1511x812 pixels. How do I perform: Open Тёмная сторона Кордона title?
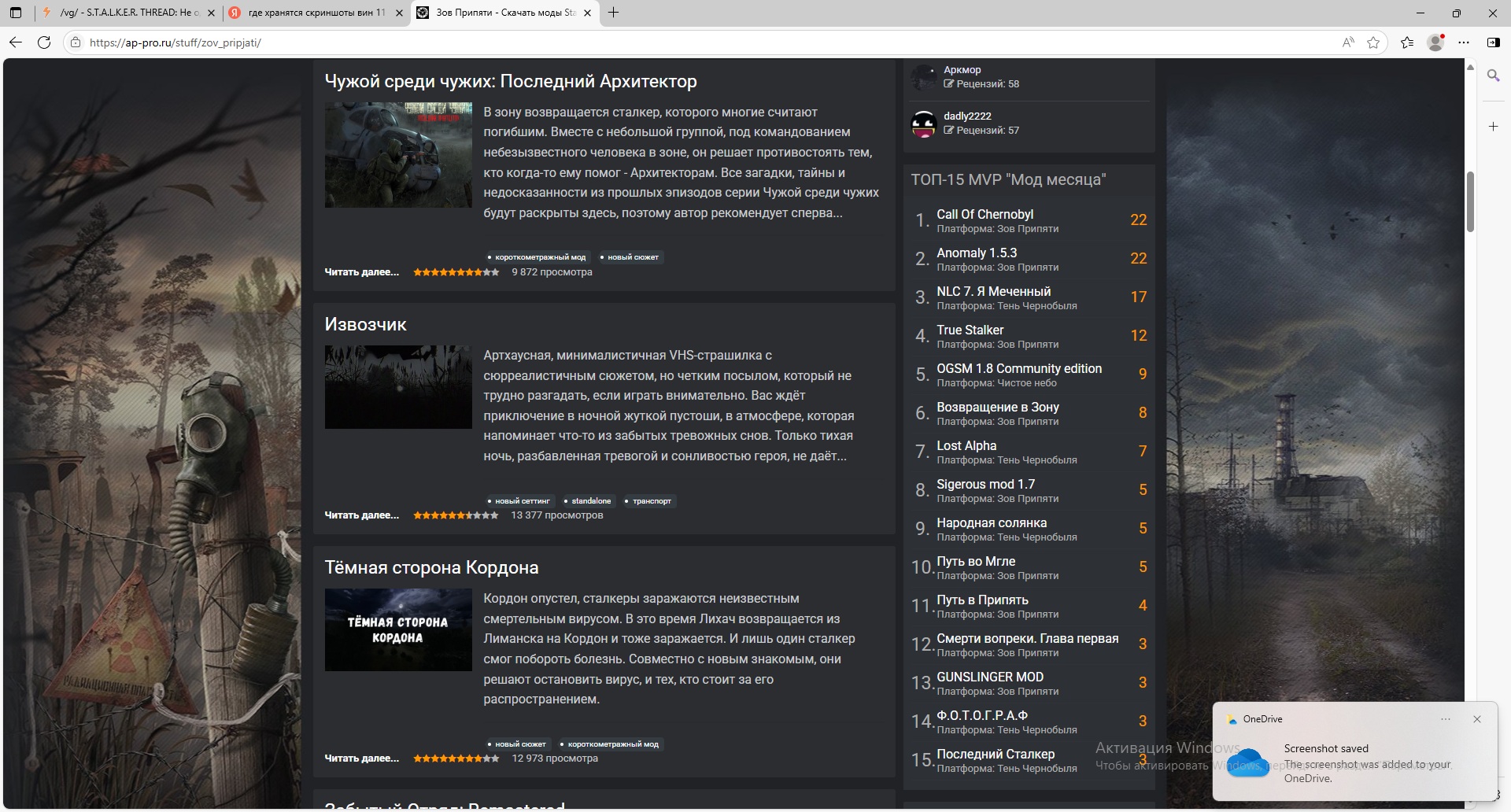point(432,567)
